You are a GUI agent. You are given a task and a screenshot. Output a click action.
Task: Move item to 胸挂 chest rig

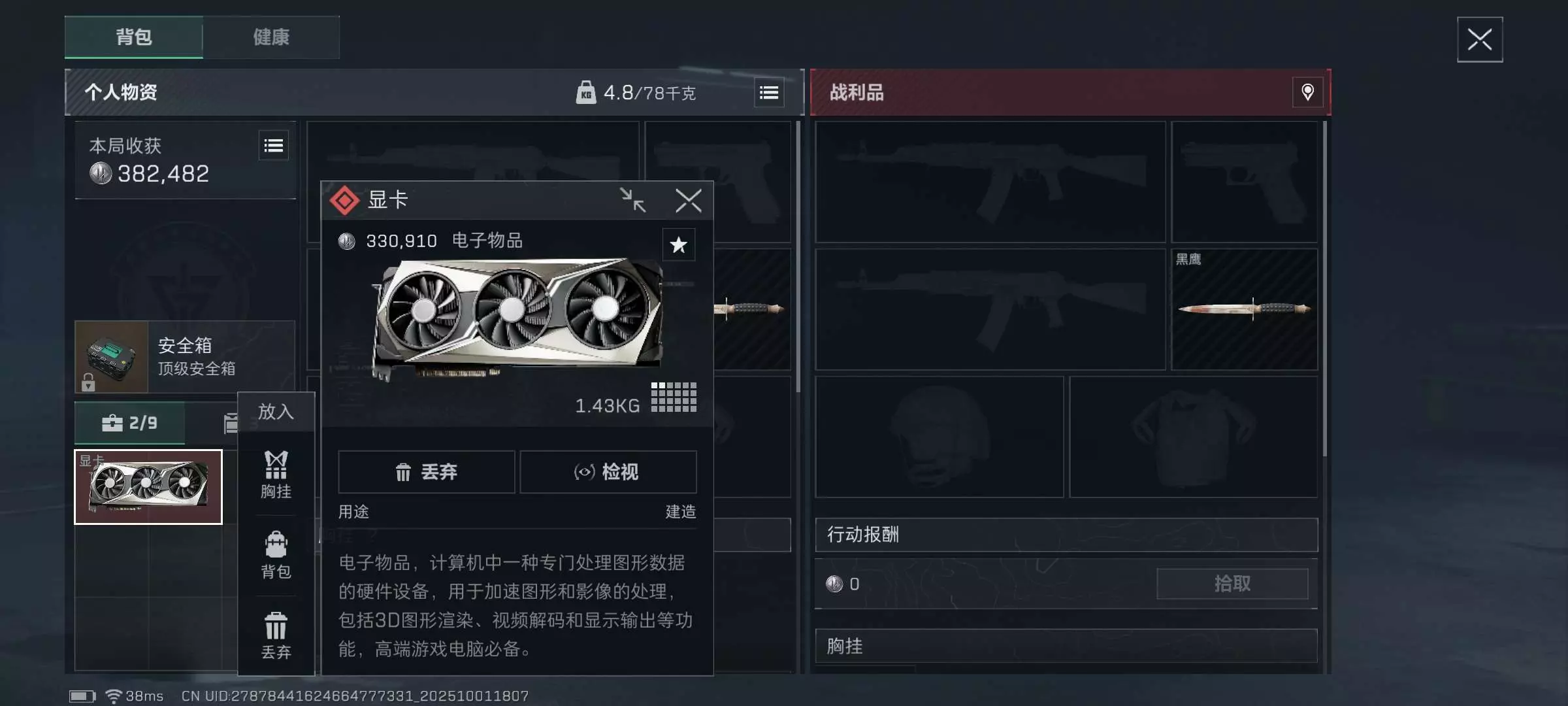click(x=276, y=475)
